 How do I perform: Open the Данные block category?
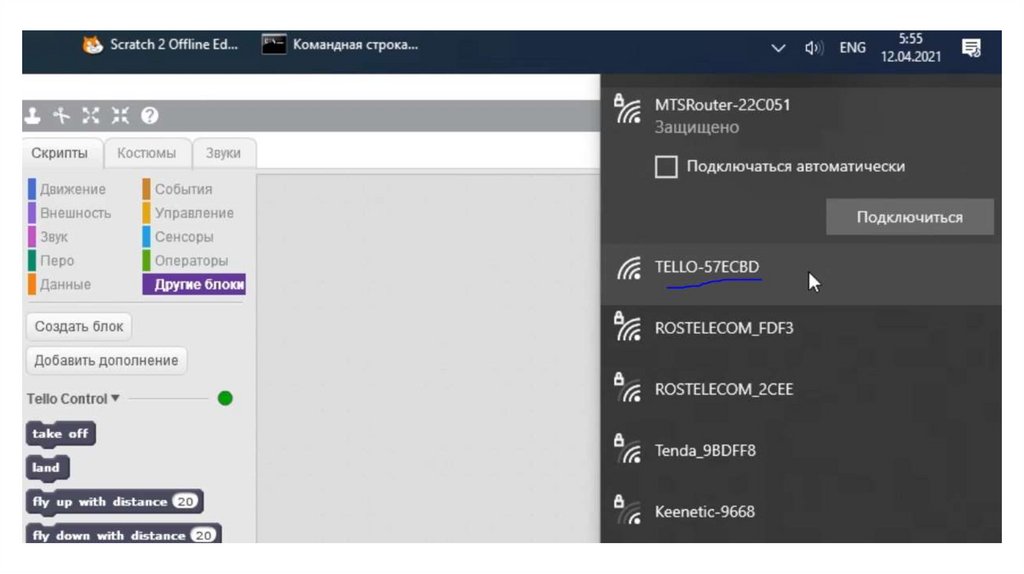coord(59,285)
